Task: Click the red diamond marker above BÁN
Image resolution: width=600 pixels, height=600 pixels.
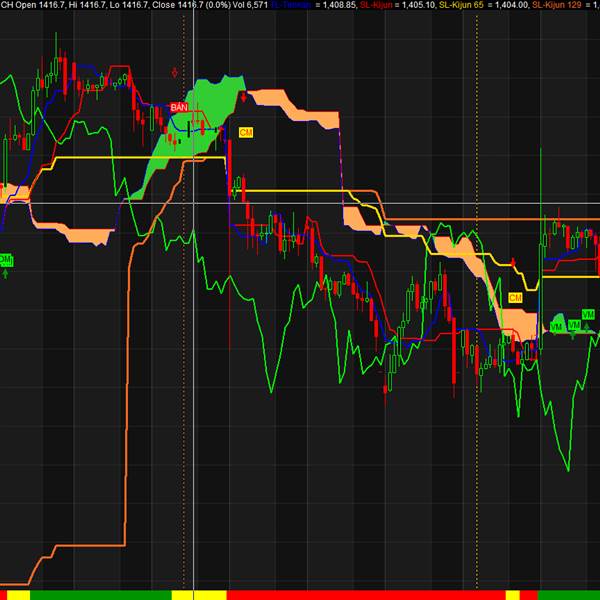Action: point(174,72)
